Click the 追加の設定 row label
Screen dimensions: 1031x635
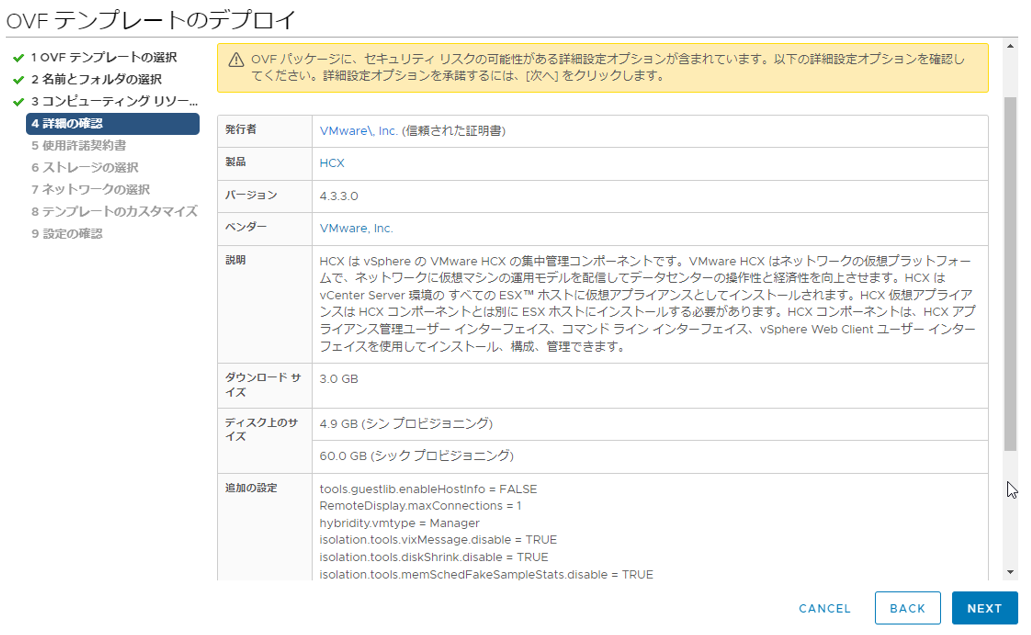coord(251,488)
